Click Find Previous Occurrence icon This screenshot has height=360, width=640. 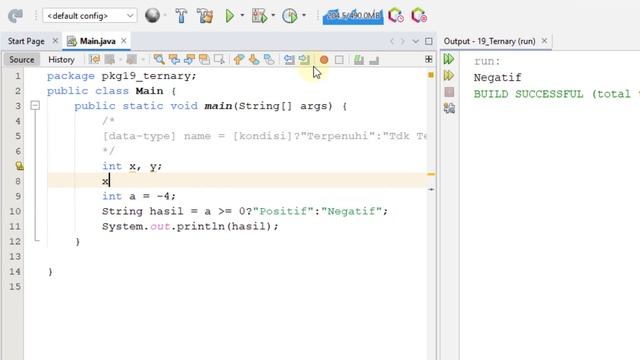[x=174, y=60]
